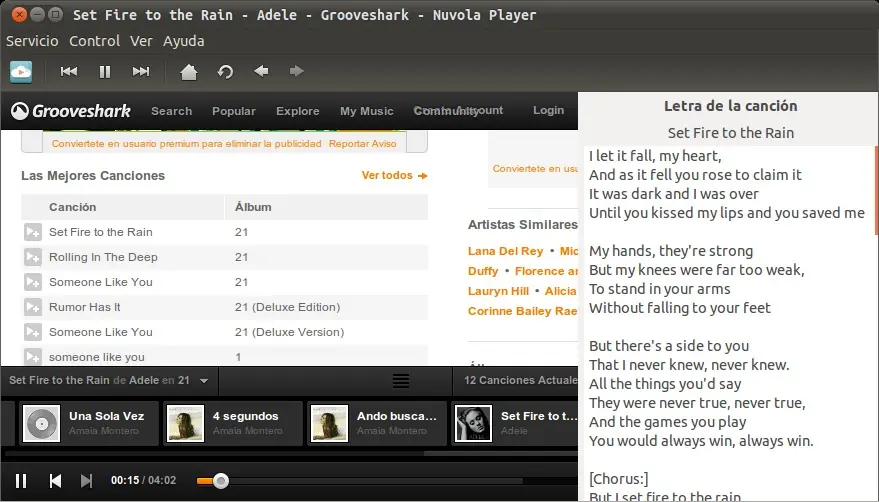Open the Control menu

coord(94,41)
